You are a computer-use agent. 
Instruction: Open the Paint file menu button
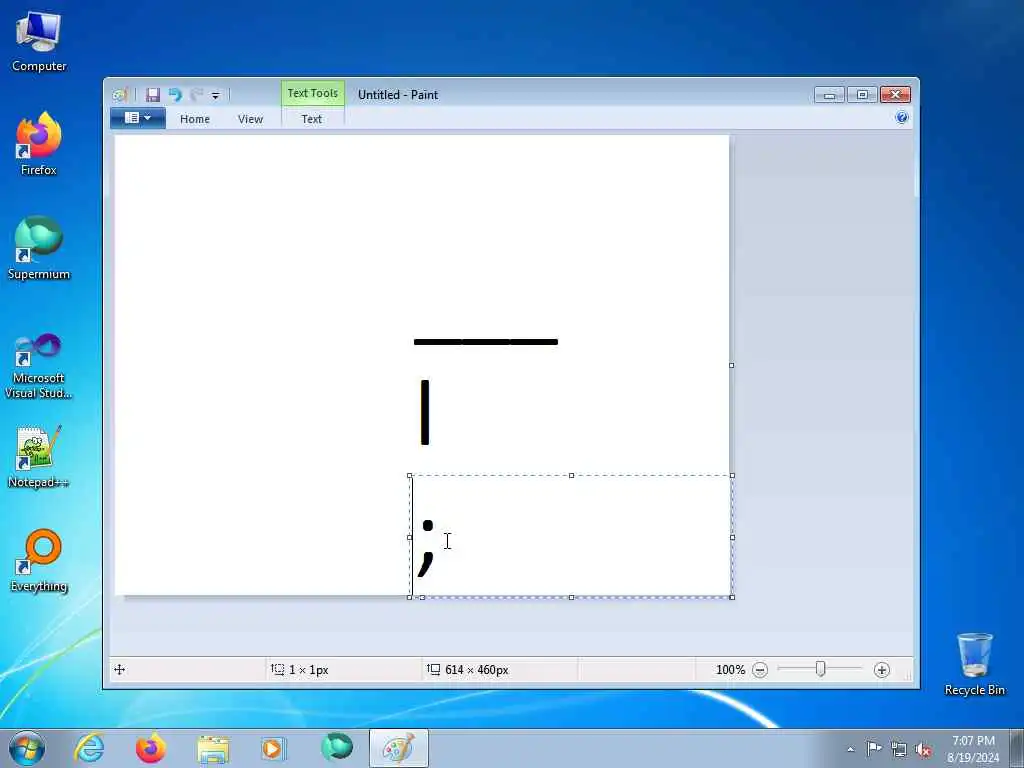tap(138, 118)
